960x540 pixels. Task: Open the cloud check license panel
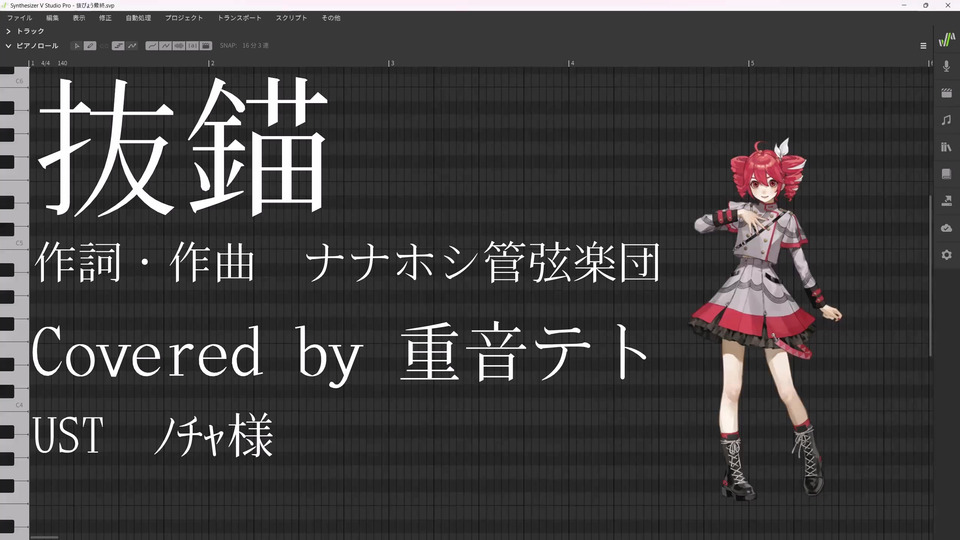point(947,228)
